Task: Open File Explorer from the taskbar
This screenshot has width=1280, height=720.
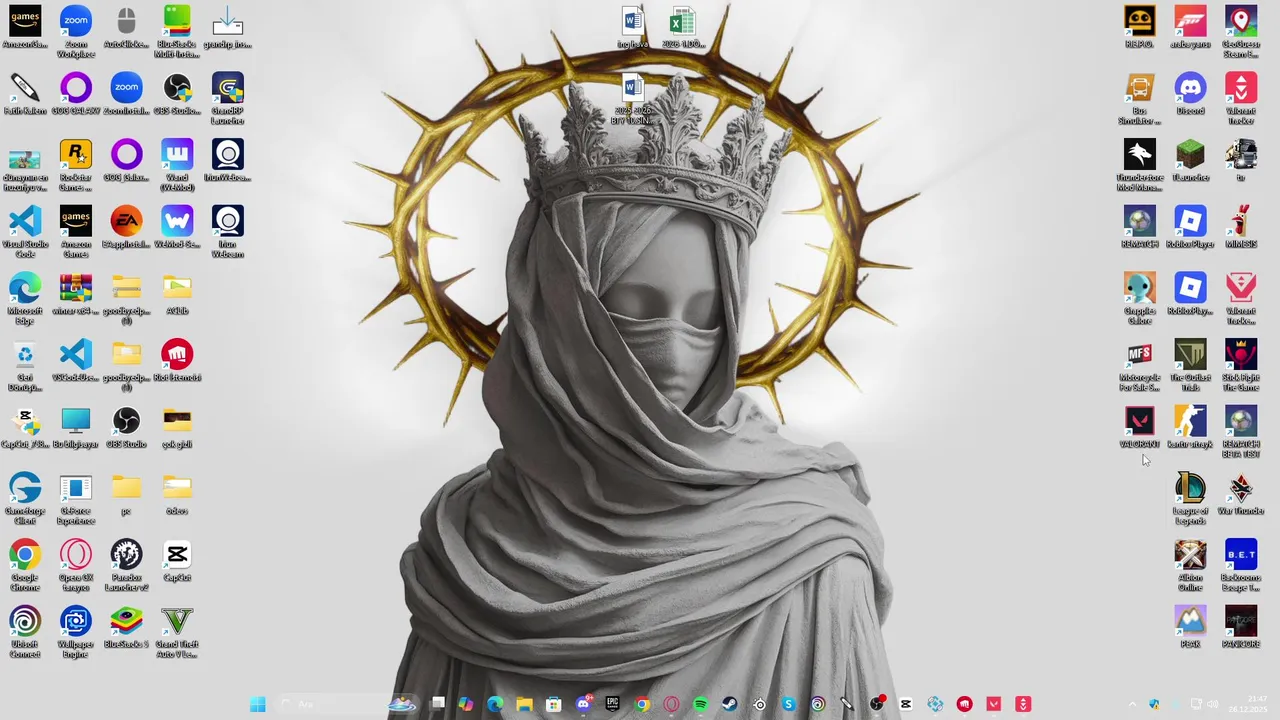Action: click(524, 704)
